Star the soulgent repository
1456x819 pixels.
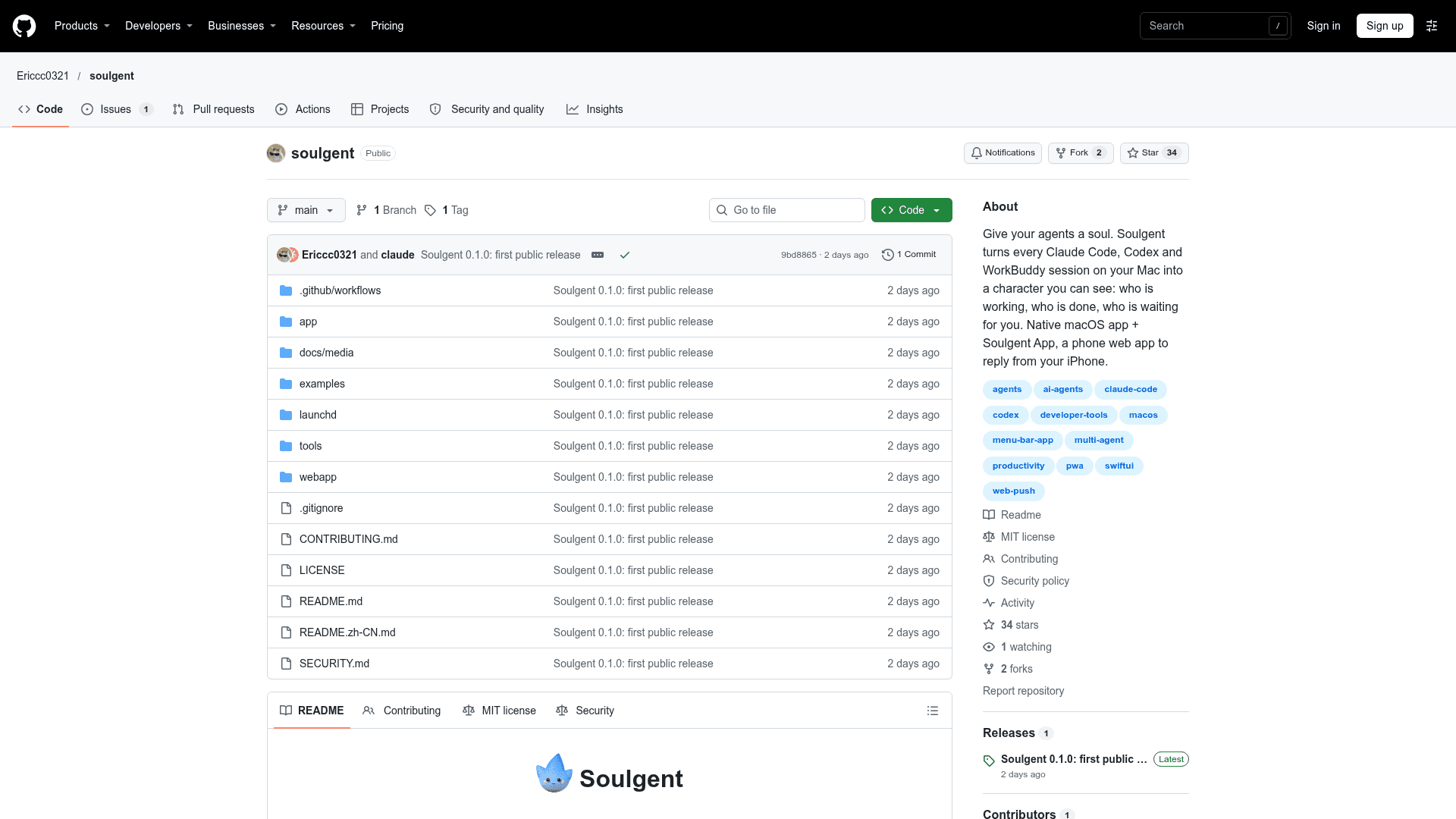1154,153
